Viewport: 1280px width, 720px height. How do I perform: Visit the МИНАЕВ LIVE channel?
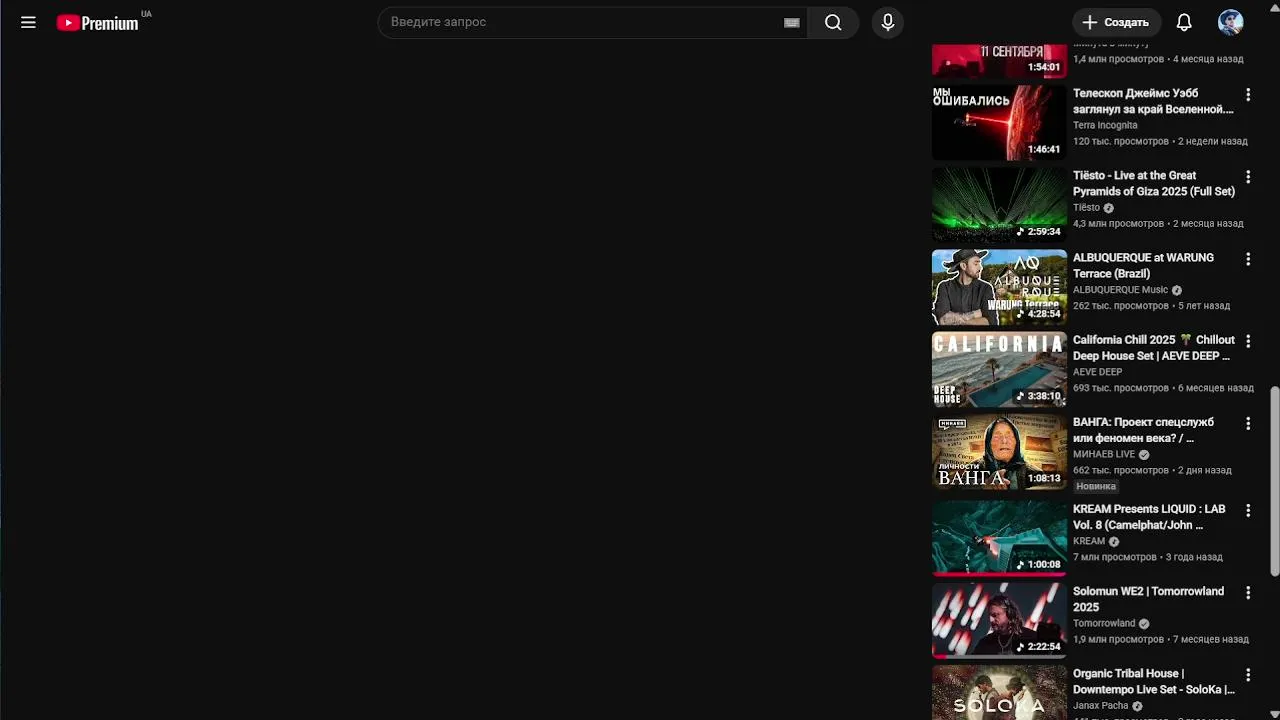coord(1104,454)
